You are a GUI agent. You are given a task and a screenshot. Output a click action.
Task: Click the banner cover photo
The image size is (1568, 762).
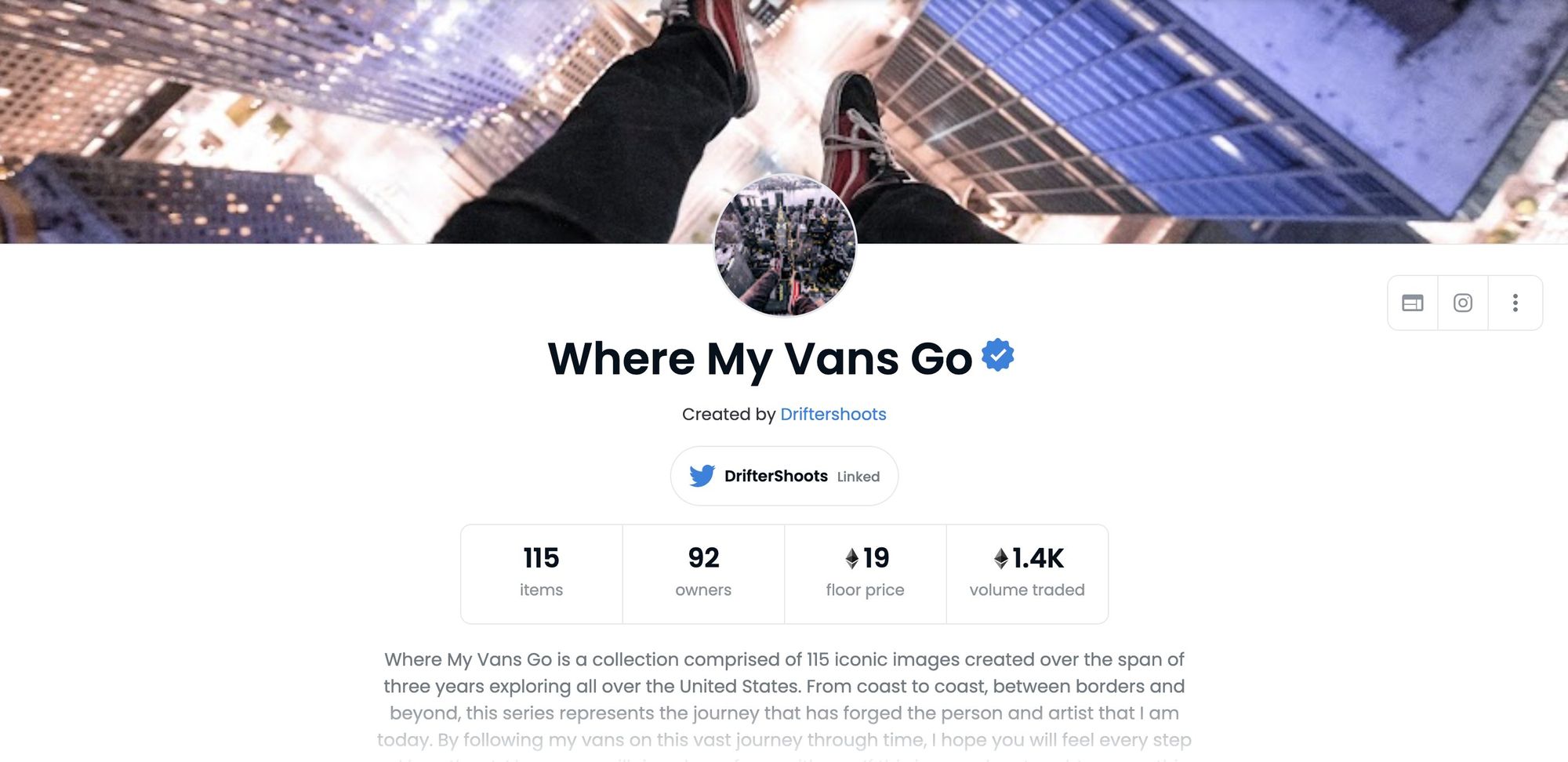tap(314, 118)
